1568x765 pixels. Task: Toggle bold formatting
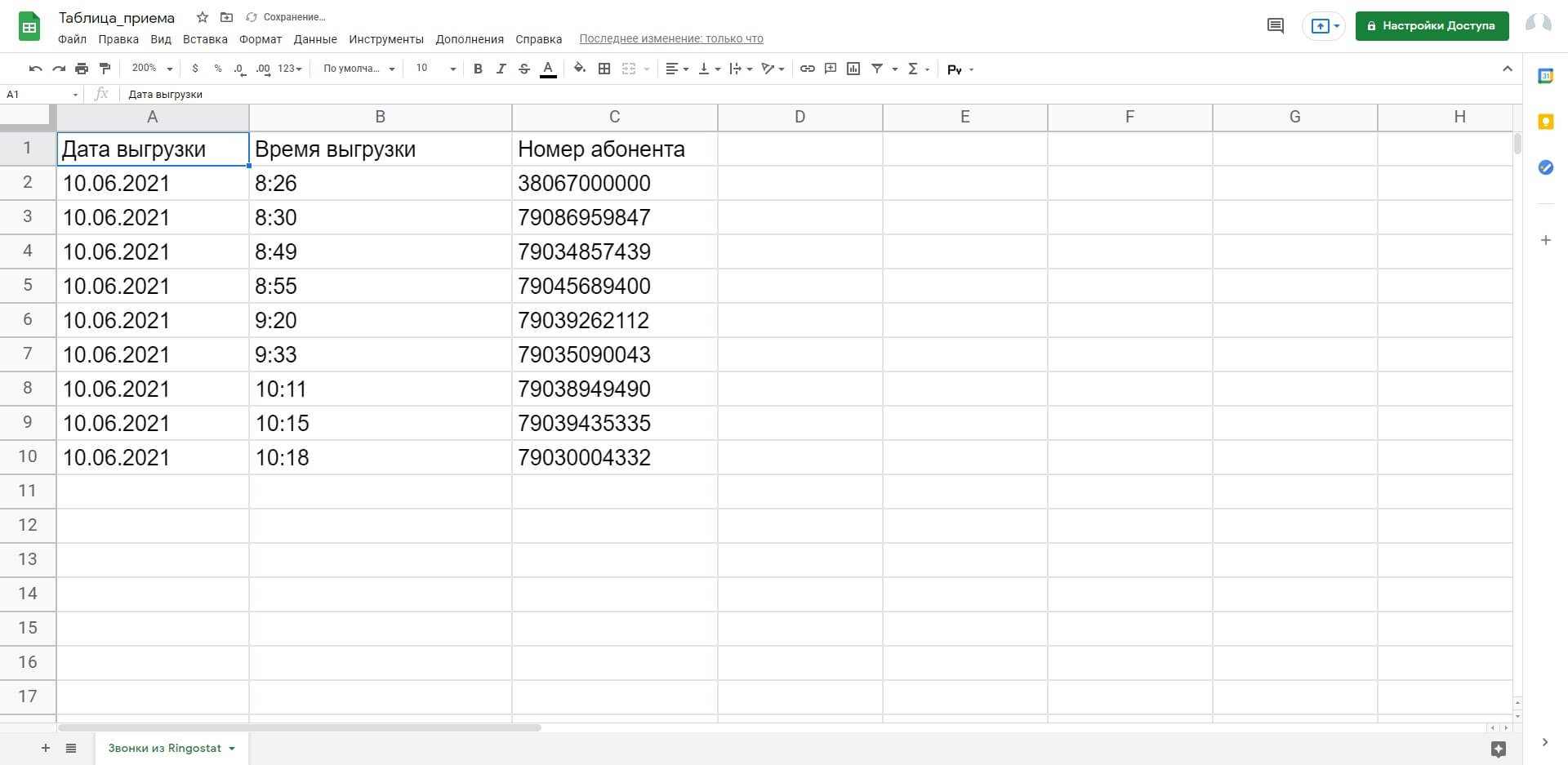point(478,69)
